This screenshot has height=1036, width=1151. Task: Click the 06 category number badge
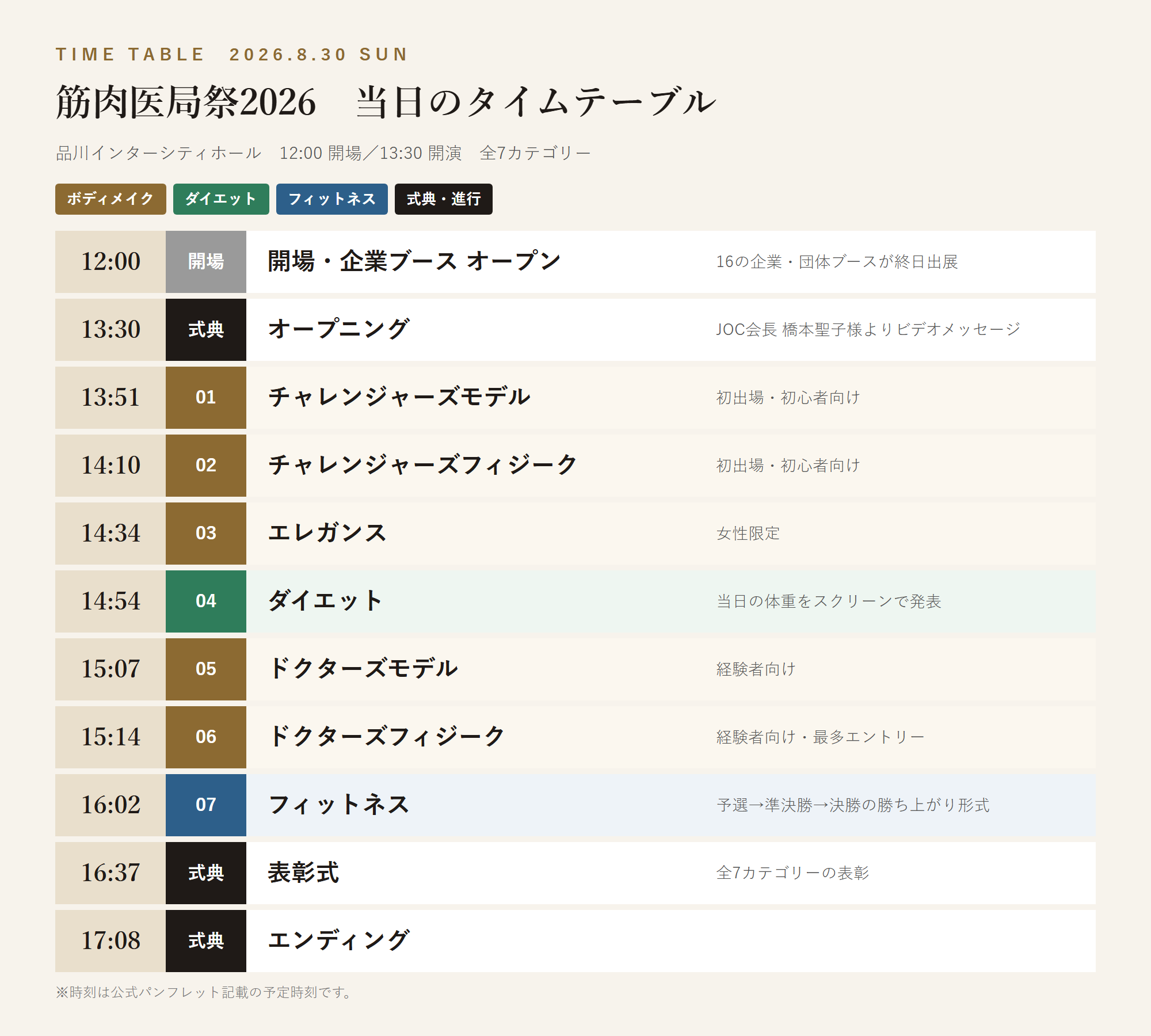coord(206,737)
